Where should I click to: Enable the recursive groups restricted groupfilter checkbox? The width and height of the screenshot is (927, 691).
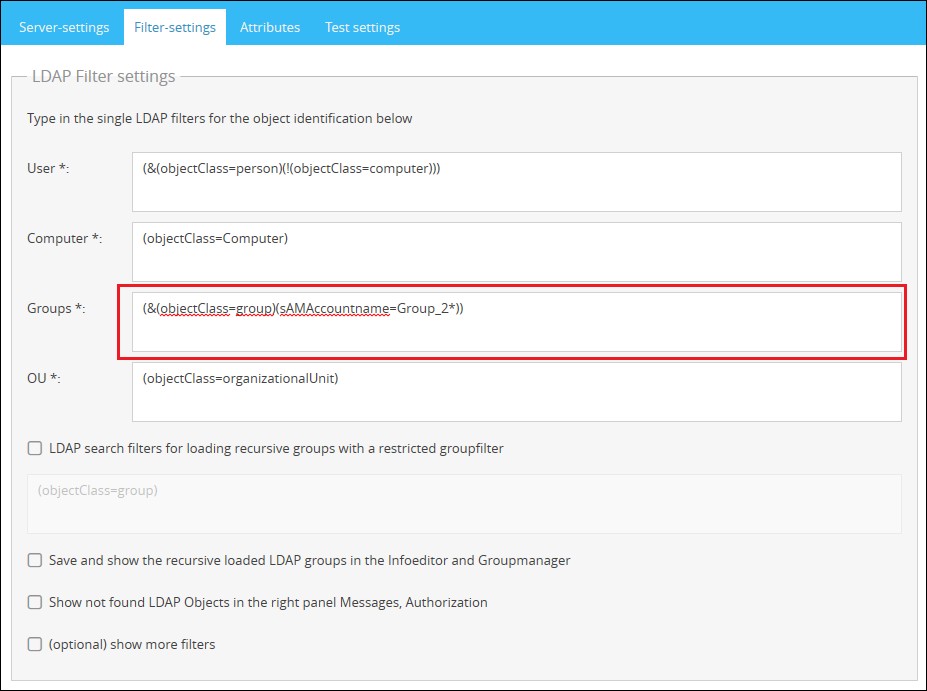coord(35,449)
